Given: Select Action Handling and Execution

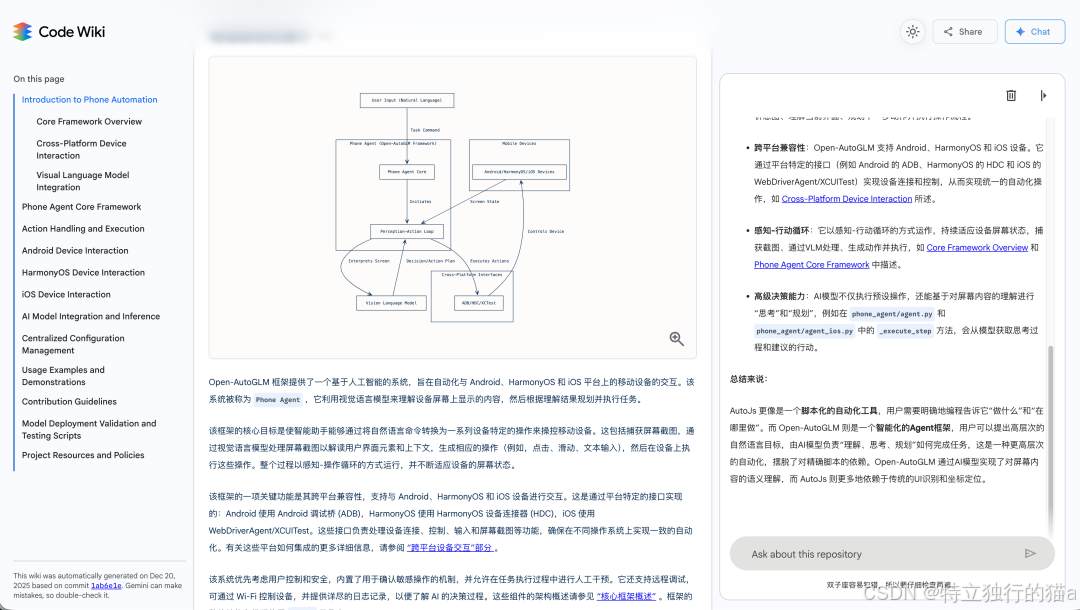Looking at the screenshot, I should pos(83,229).
